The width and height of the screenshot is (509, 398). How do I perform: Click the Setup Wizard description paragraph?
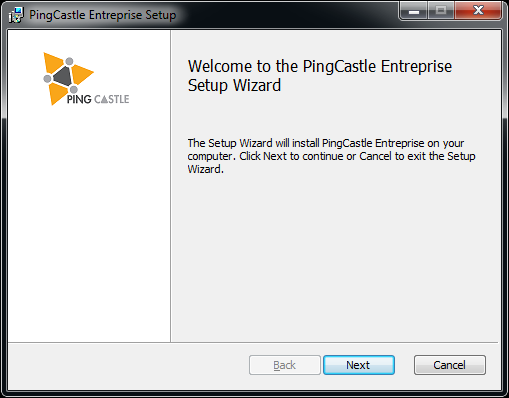pos(331,156)
